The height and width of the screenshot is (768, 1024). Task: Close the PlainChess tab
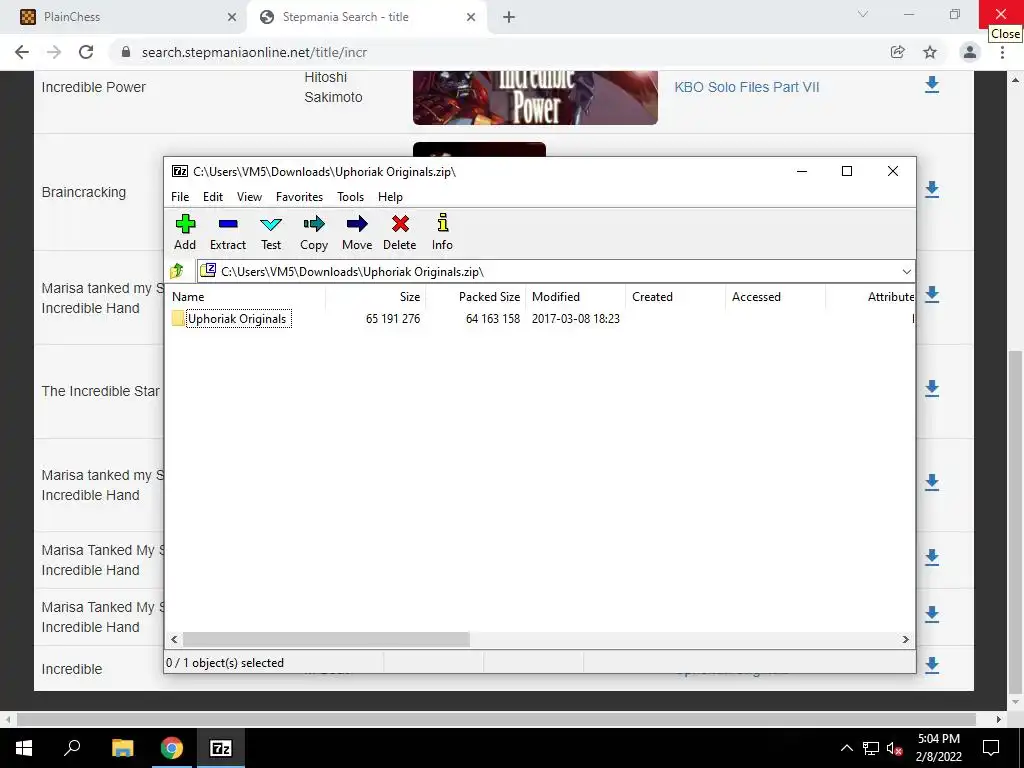(x=232, y=17)
